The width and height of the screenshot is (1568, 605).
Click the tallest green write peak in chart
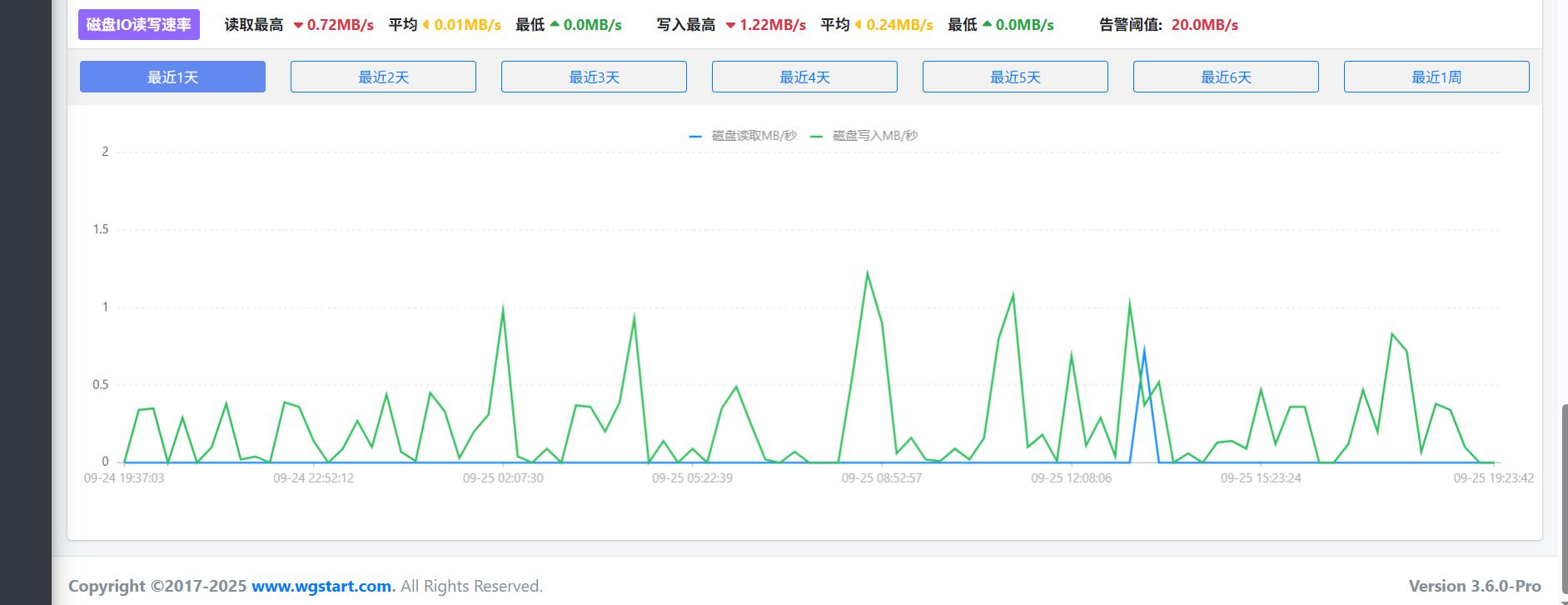point(867,273)
